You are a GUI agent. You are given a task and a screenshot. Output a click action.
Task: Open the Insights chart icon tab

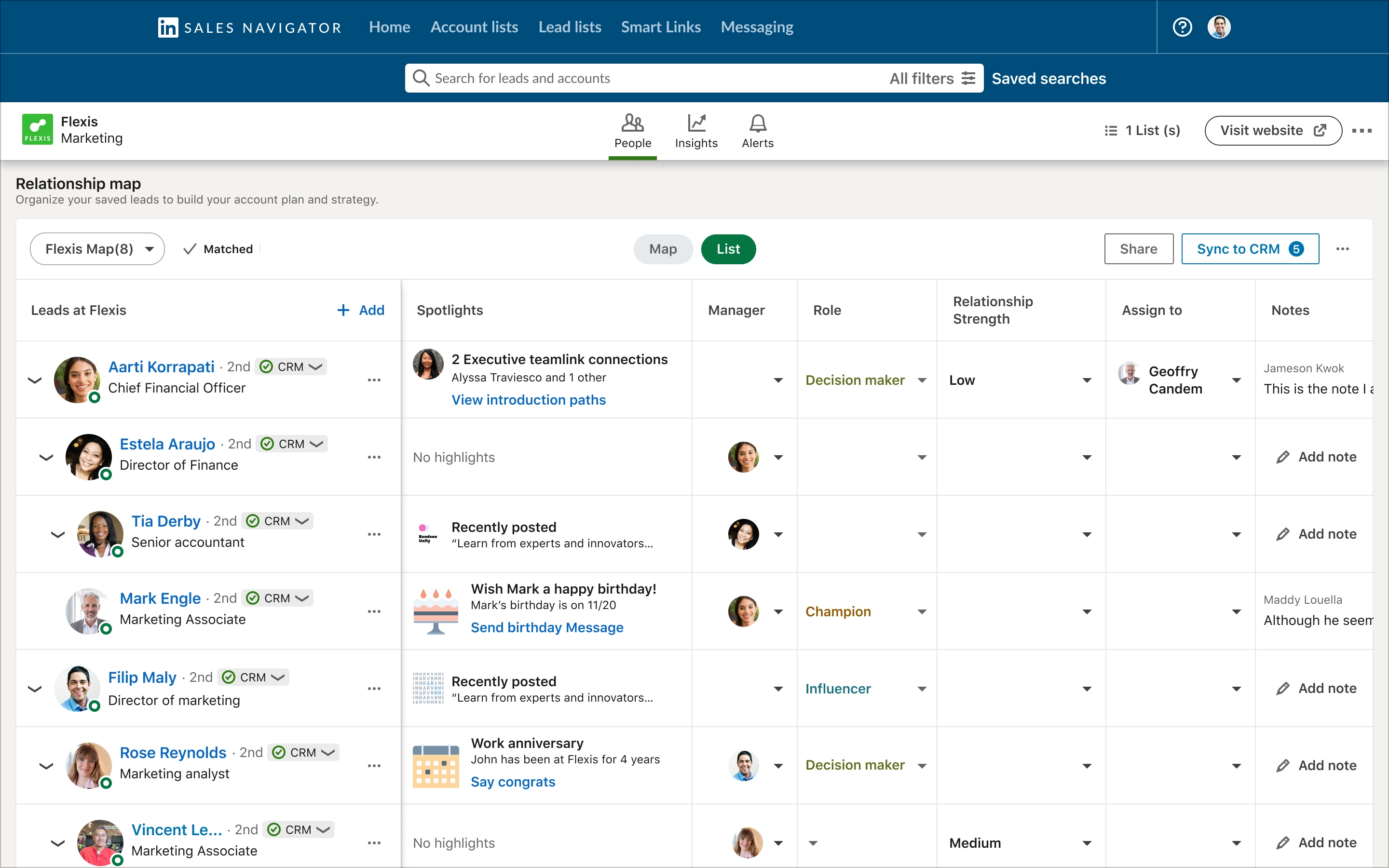[695, 131]
